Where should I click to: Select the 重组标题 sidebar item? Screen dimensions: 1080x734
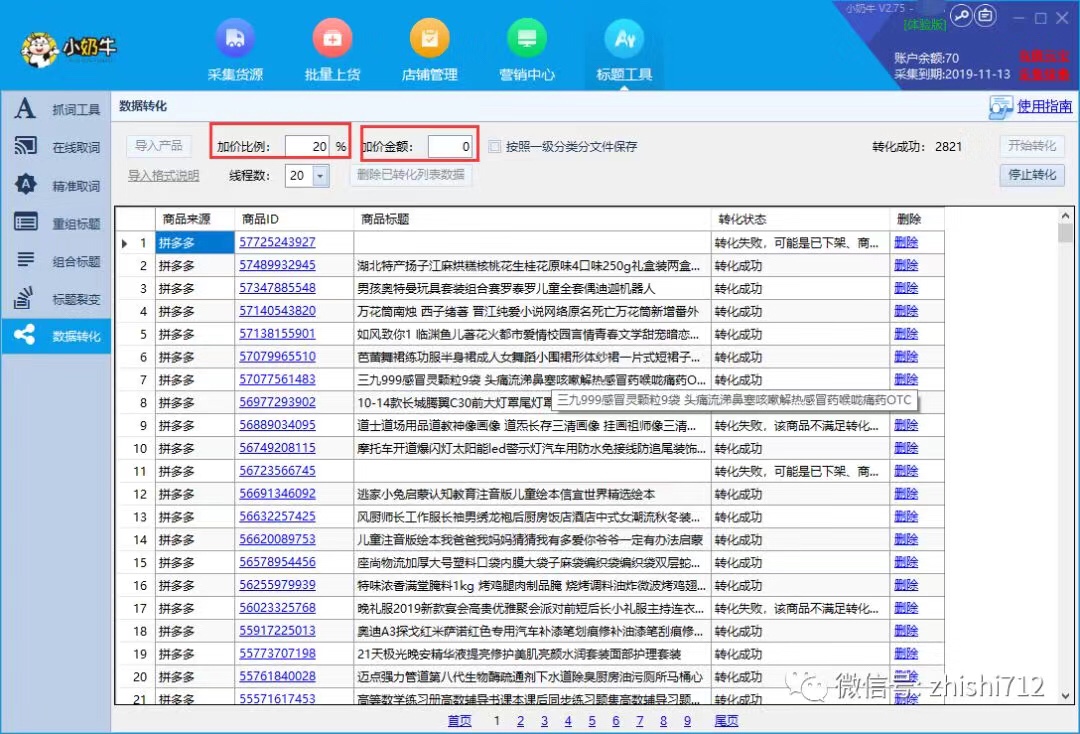click(56, 223)
